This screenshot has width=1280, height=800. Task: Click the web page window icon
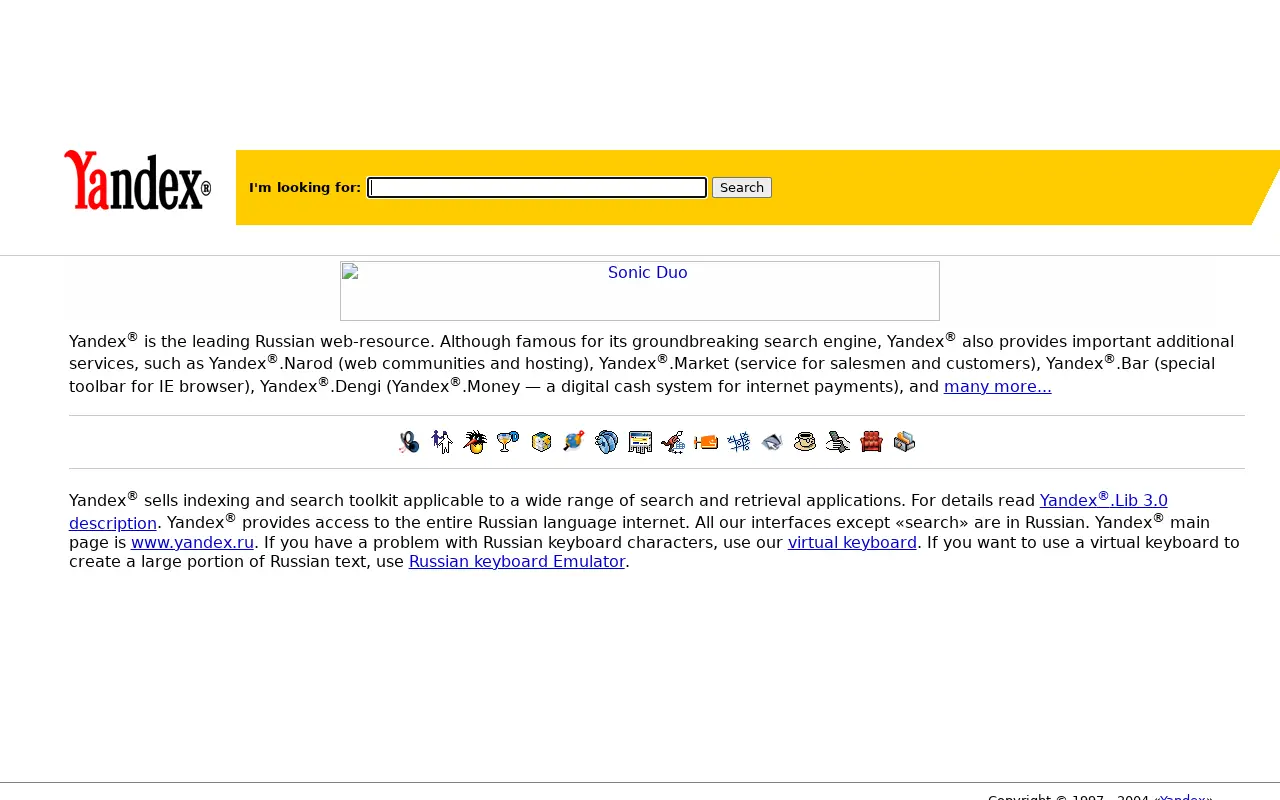point(640,442)
